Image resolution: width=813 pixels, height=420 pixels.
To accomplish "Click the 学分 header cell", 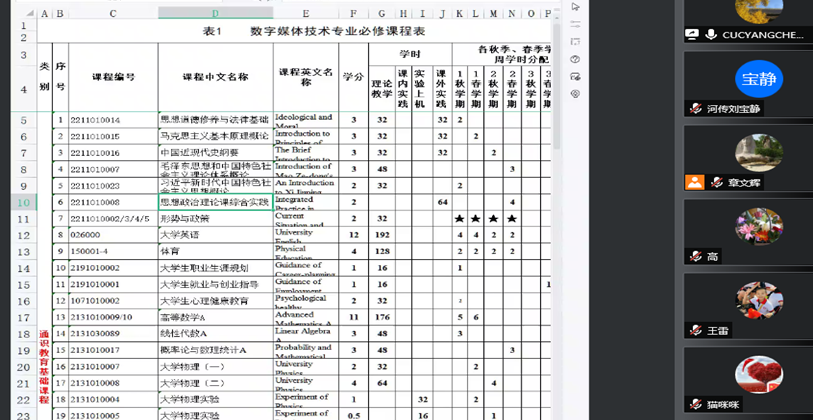I will coord(354,77).
